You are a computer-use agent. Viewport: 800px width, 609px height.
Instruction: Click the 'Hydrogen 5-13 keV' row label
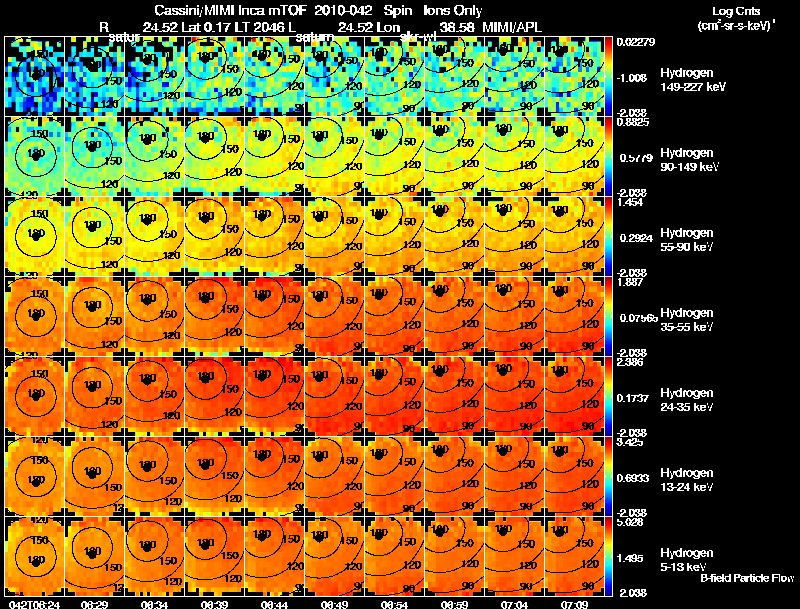click(686, 560)
